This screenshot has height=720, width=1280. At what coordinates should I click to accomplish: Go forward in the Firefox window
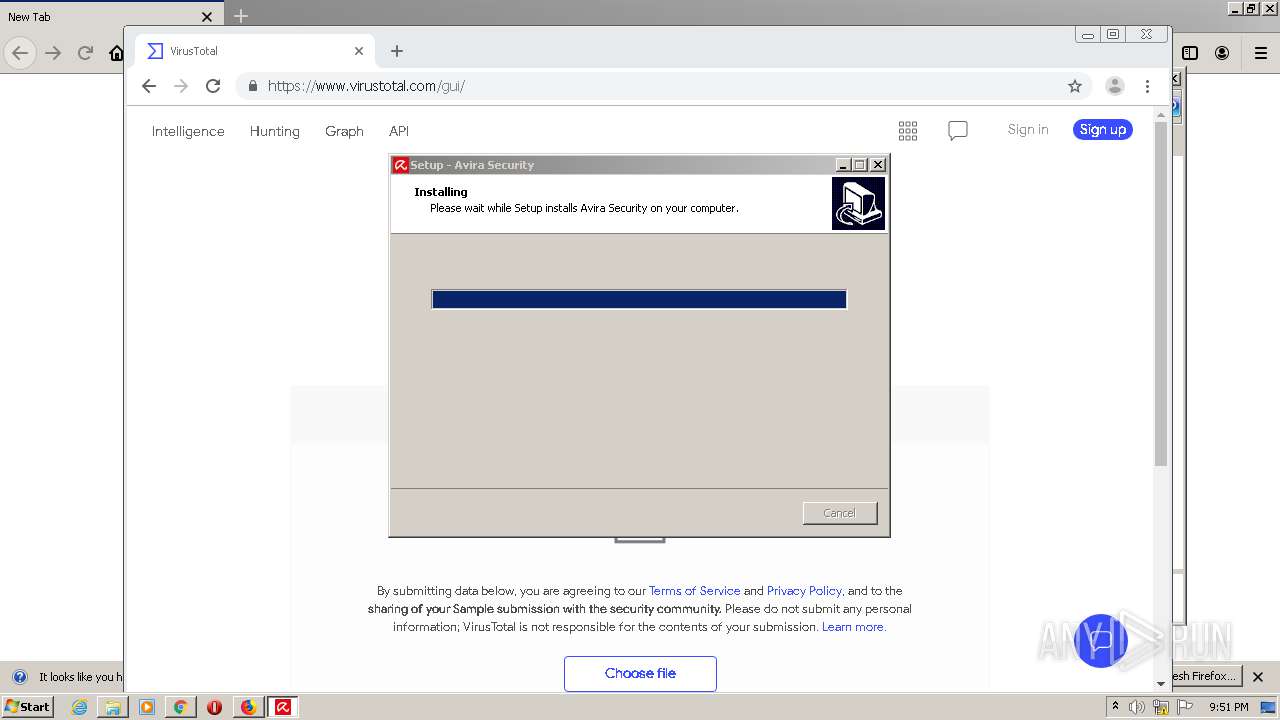(x=53, y=53)
